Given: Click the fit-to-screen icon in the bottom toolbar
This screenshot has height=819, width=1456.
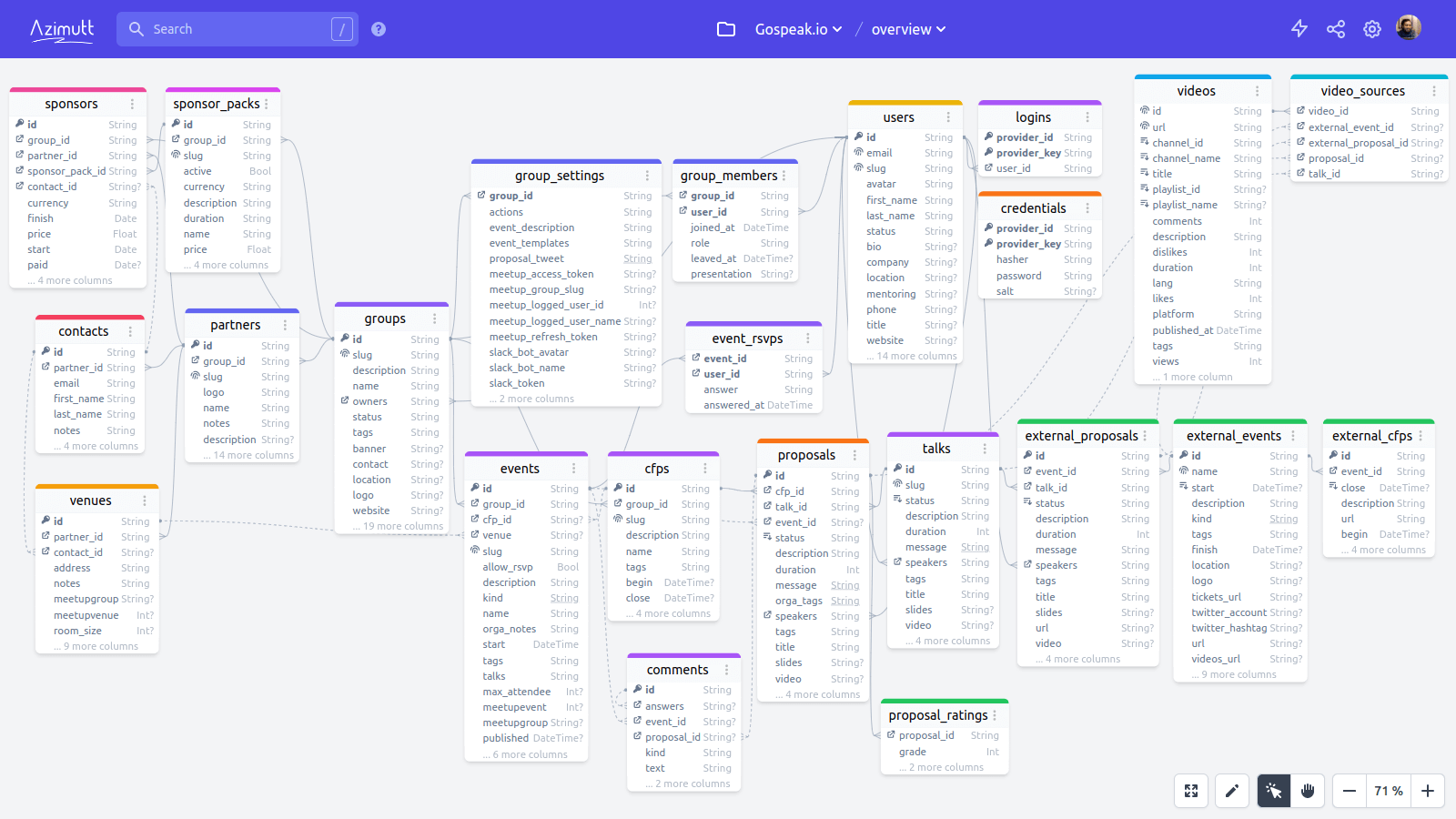Looking at the screenshot, I should (1191, 791).
